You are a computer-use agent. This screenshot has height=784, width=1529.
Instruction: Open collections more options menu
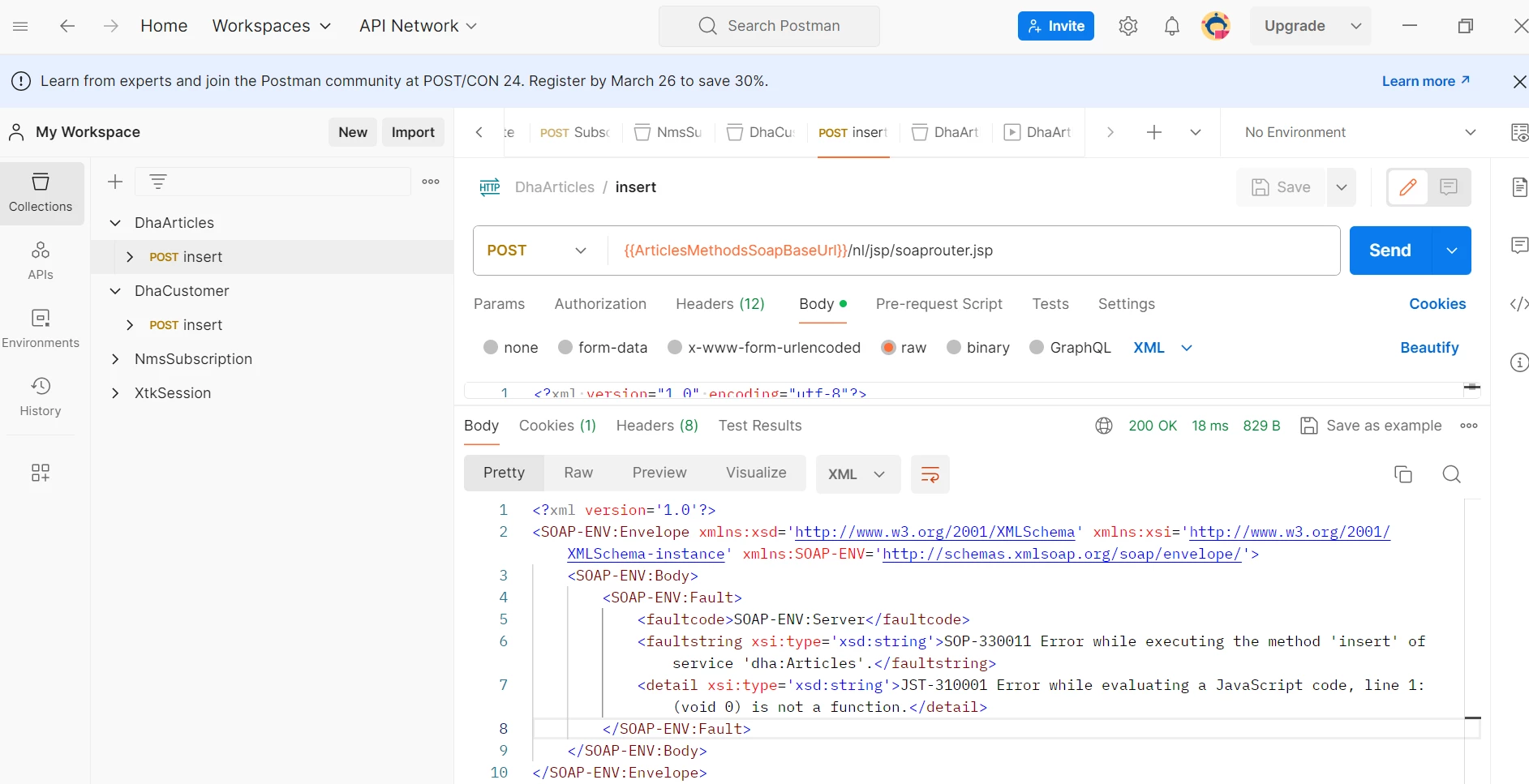(431, 182)
